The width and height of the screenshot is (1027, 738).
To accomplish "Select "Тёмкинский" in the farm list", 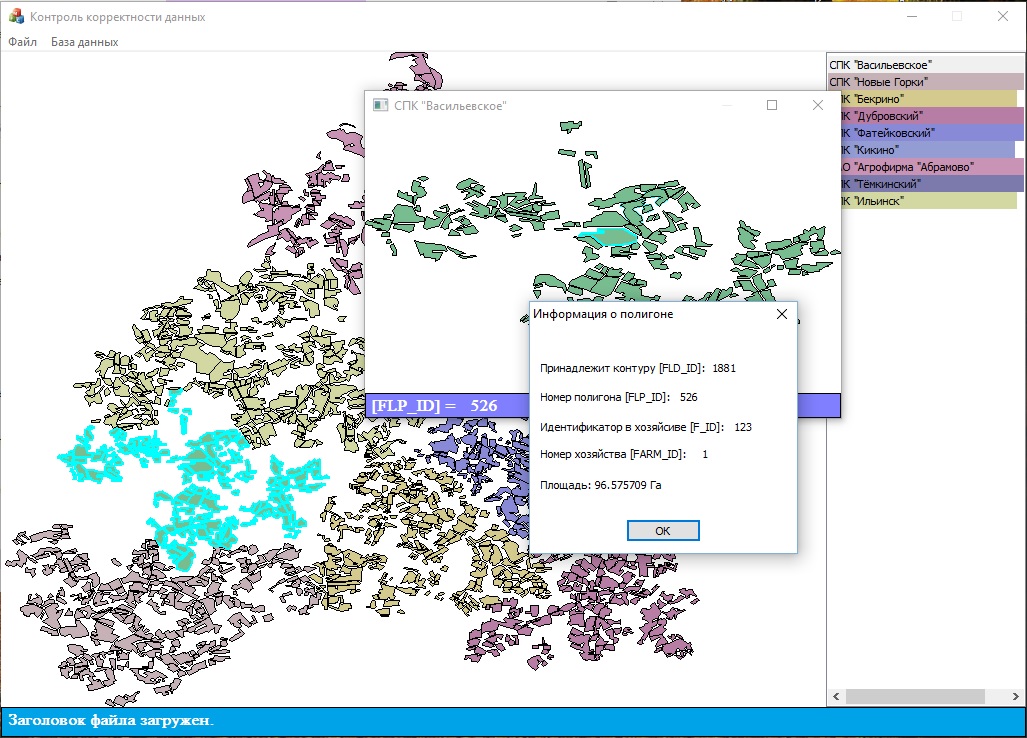I will pyautogui.click(x=932, y=184).
